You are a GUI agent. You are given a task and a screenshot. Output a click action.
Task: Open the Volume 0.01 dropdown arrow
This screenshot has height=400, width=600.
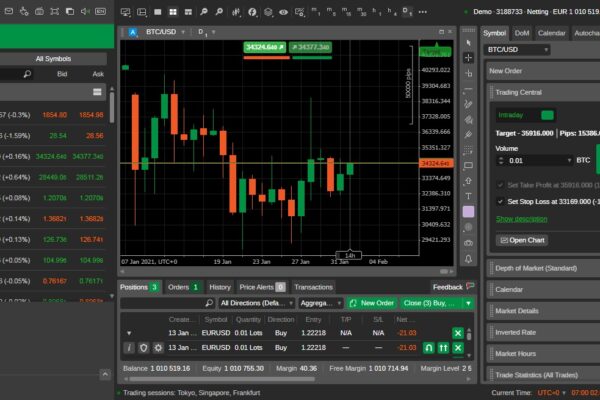tap(569, 160)
